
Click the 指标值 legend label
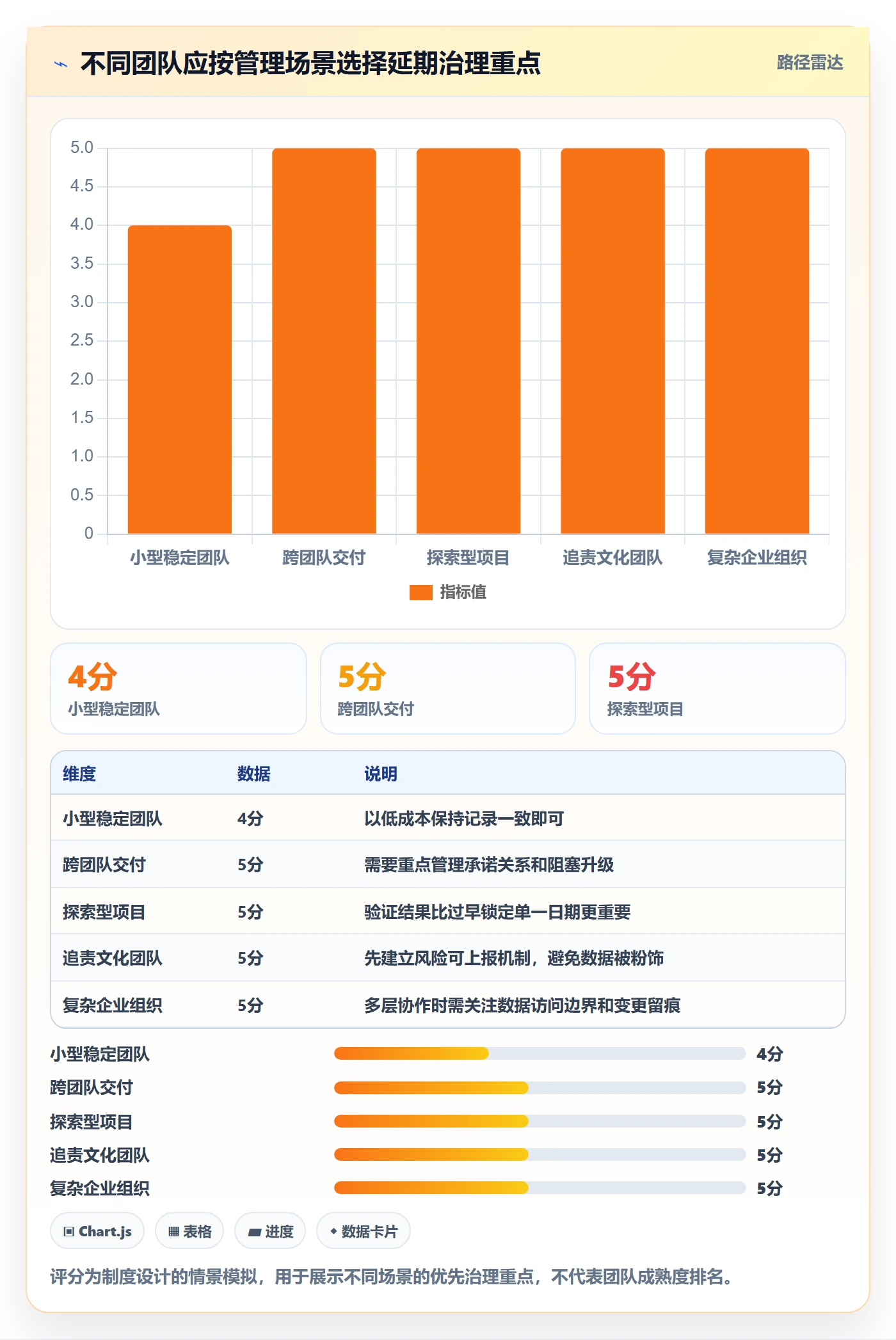[x=463, y=593]
